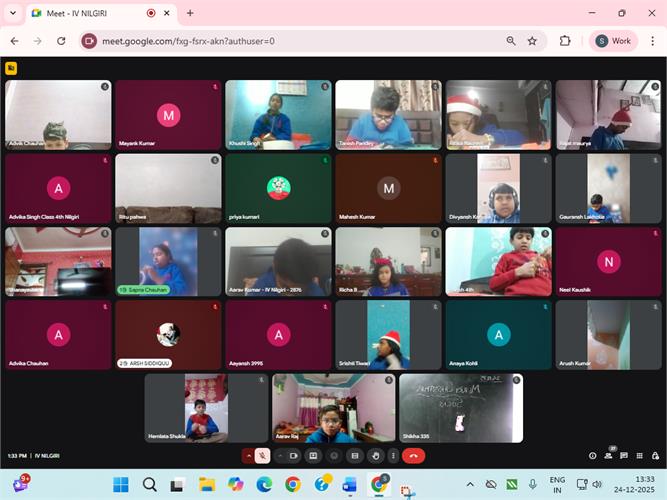Raise hand in the meeting
Screen dimensions: 667x500
pos(374,456)
